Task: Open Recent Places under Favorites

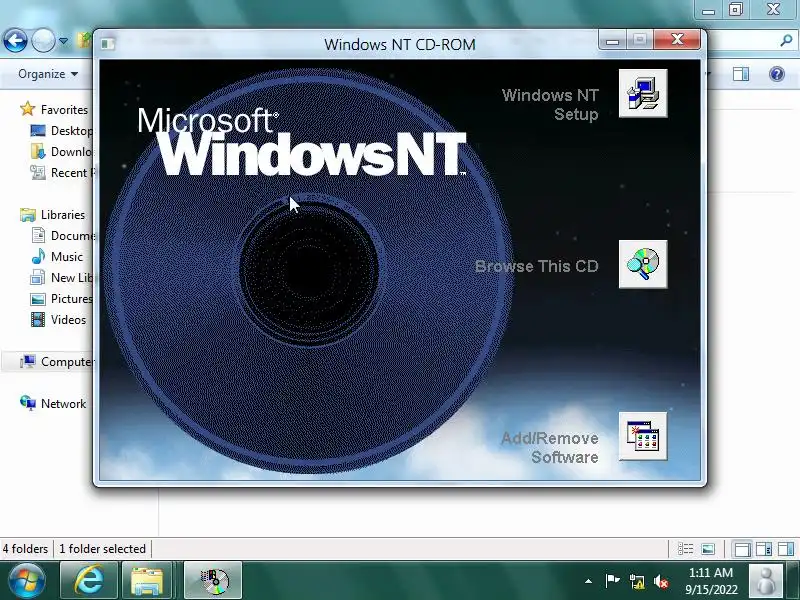Action: 62,172
